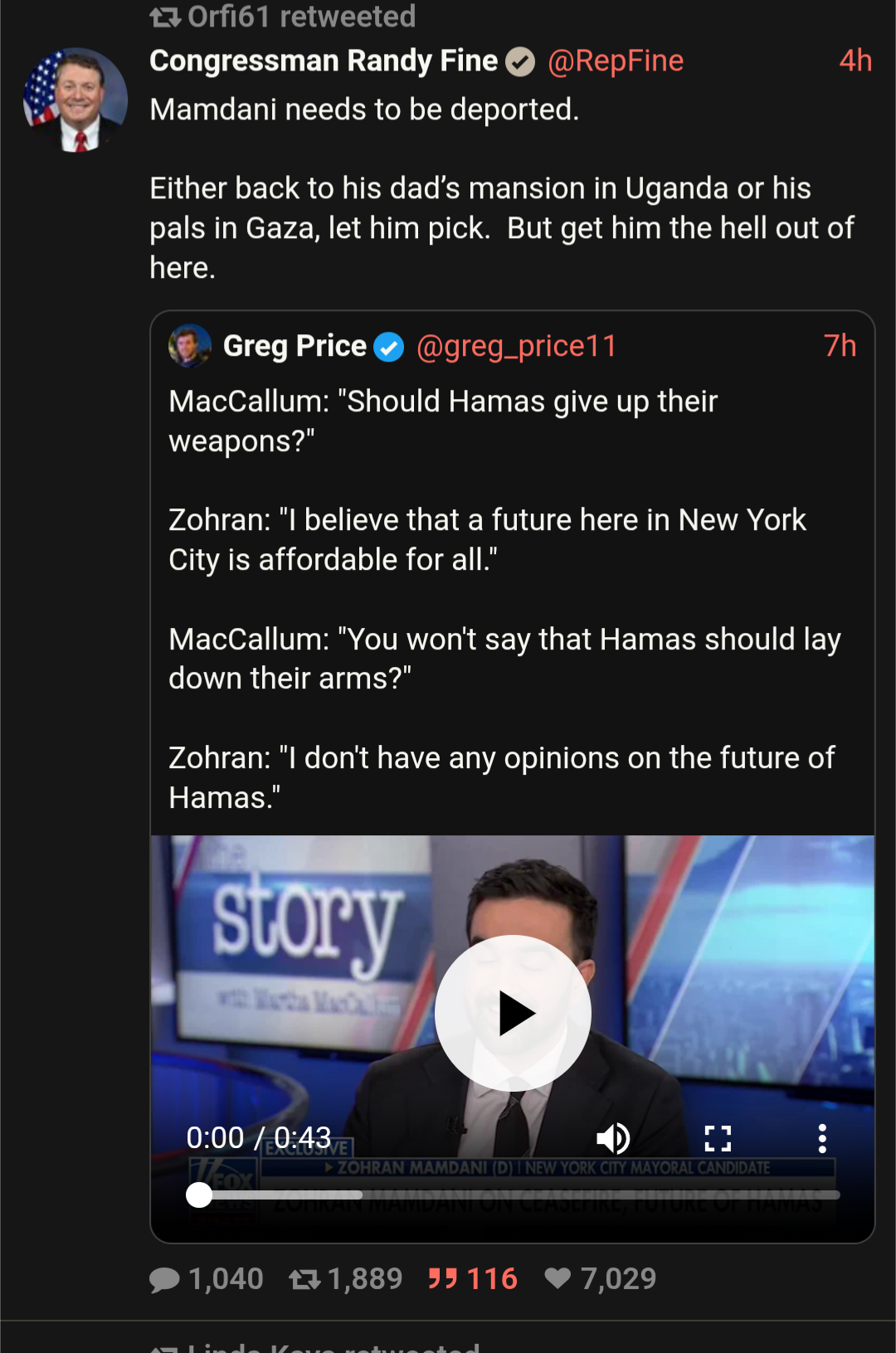Image resolution: width=896 pixels, height=1353 pixels.
Task: Click the quote icon showing 116
Action: pyautogui.click(x=443, y=1279)
